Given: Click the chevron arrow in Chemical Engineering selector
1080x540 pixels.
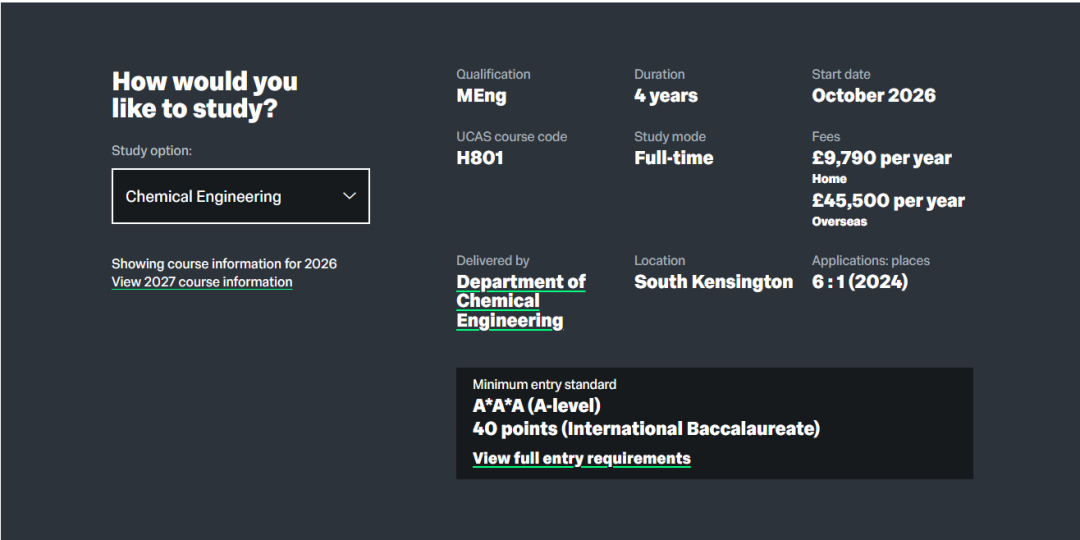Looking at the screenshot, I should coord(349,196).
